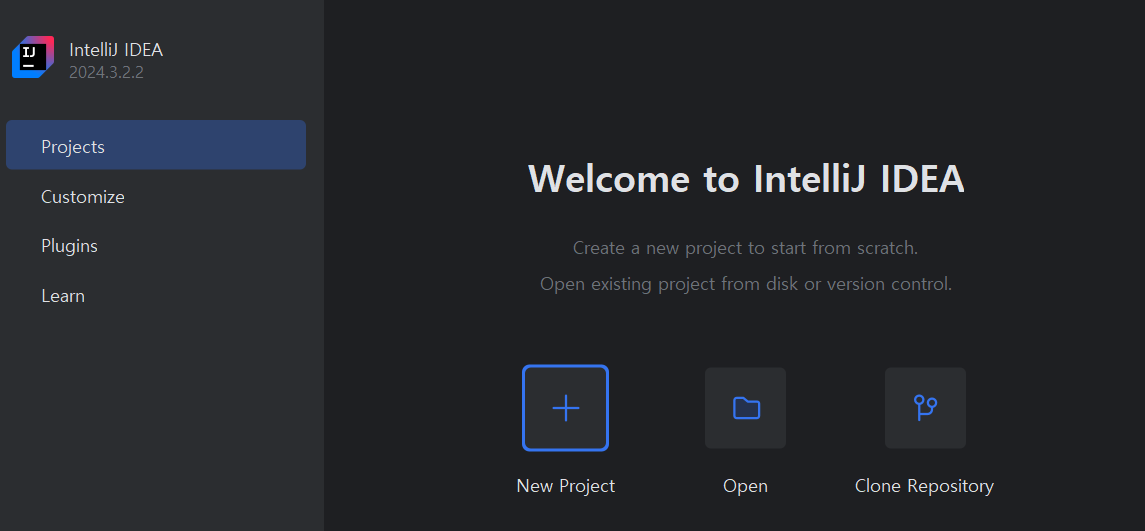Screen dimensions: 1145x531
Task: Switch to the Learn section
Action: pyautogui.click(x=63, y=296)
